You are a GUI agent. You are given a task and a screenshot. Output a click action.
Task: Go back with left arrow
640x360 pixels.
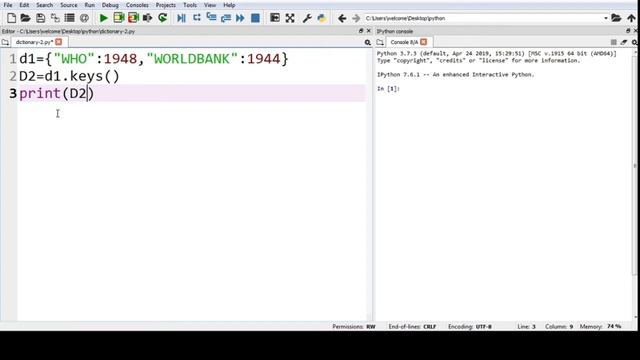click(342, 18)
